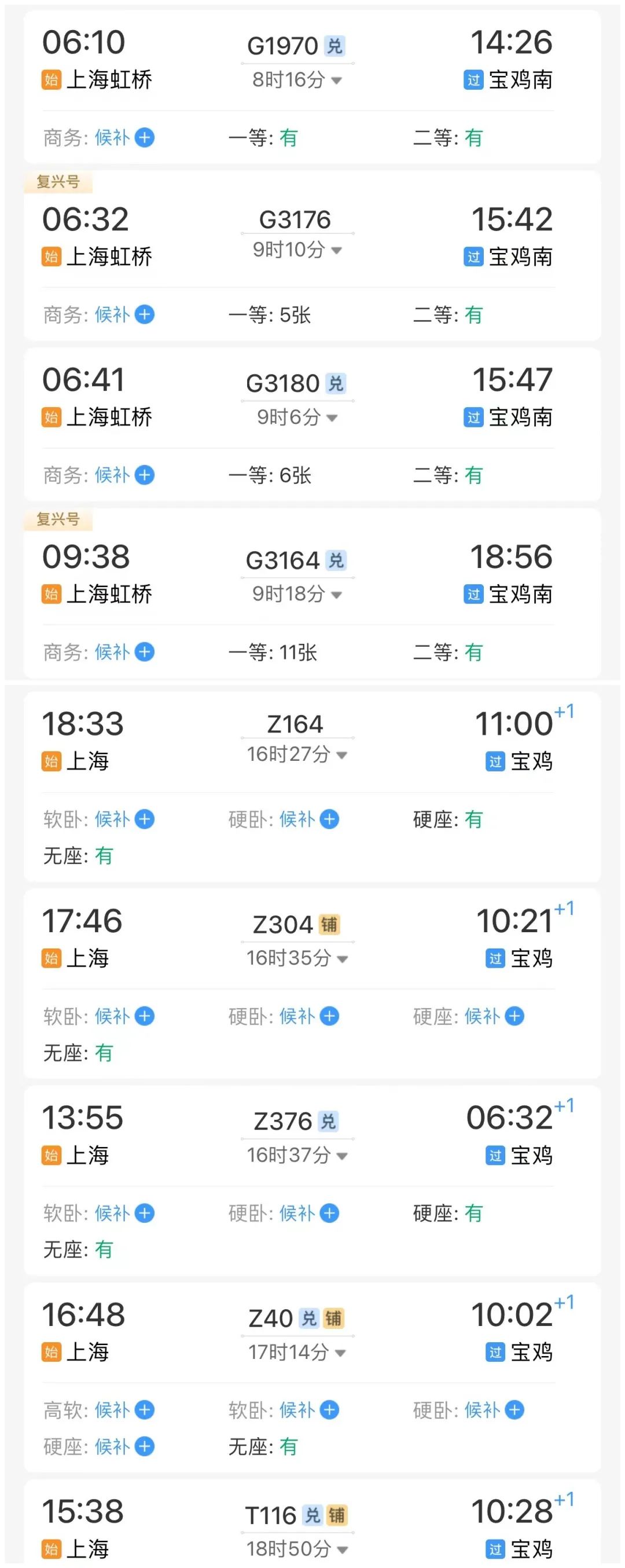625x1568 pixels.
Task: Tap plus icon beside Z164 hard sleeper
Action: click(x=329, y=819)
